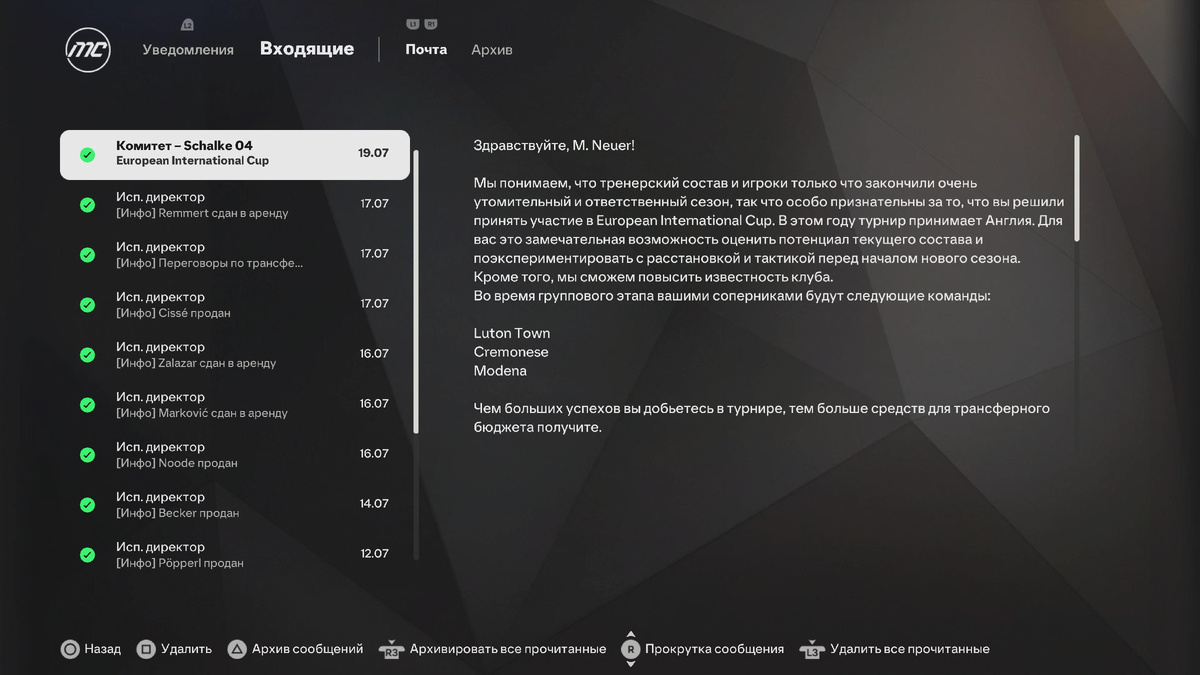Image resolution: width=1200 pixels, height=675 pixels.
Task: Click the L3 stick icon for deleting read
Action: pyautogui.click(x=811, y=650)
